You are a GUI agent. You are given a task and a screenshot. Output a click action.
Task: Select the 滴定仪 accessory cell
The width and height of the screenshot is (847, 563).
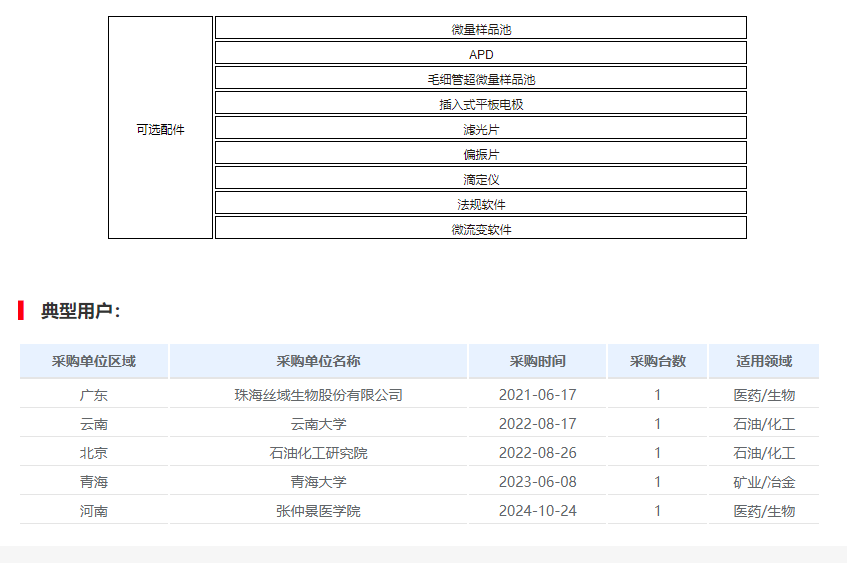tap(481, 178)
